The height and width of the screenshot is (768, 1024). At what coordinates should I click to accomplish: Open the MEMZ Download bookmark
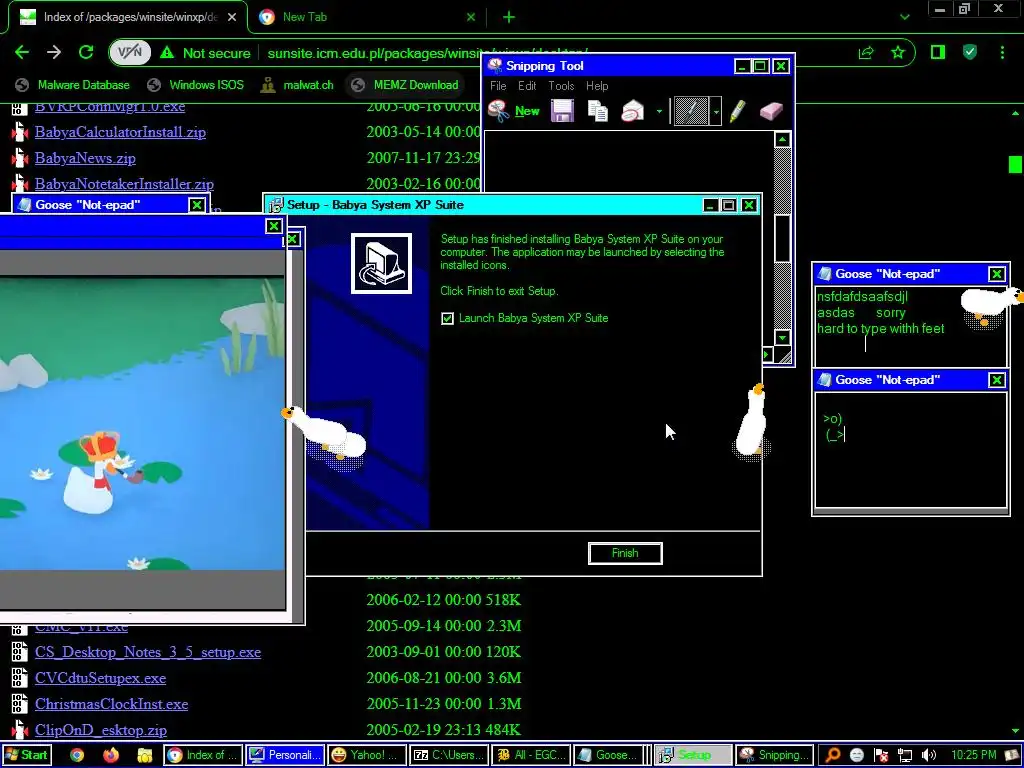404,85
